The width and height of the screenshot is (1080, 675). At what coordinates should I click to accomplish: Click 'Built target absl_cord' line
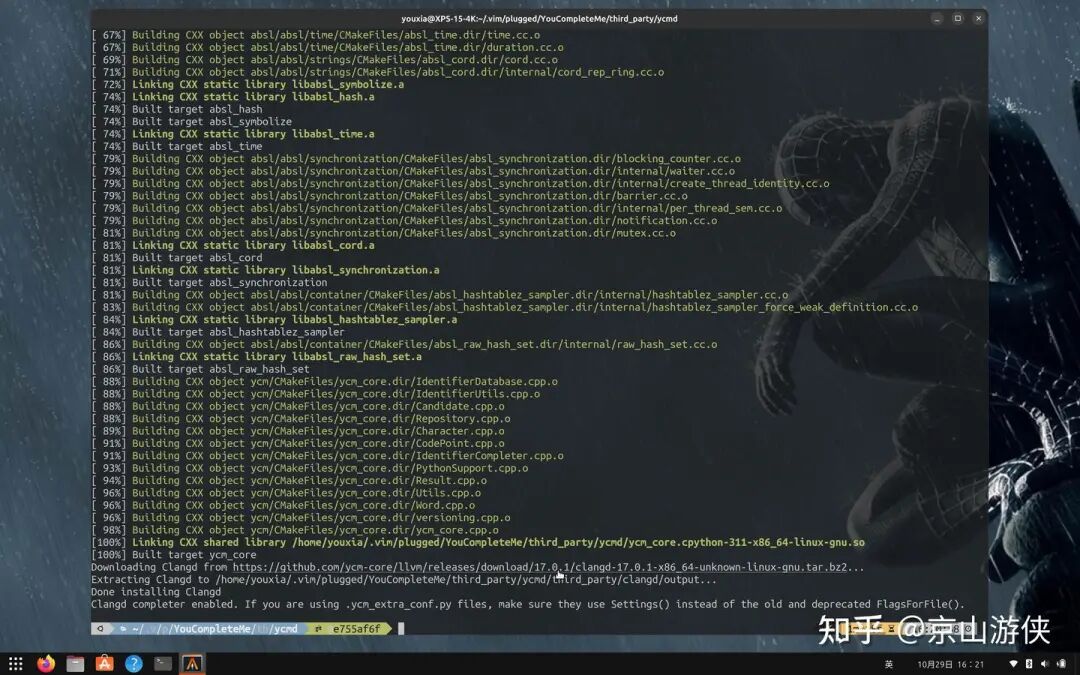point(177,258)
